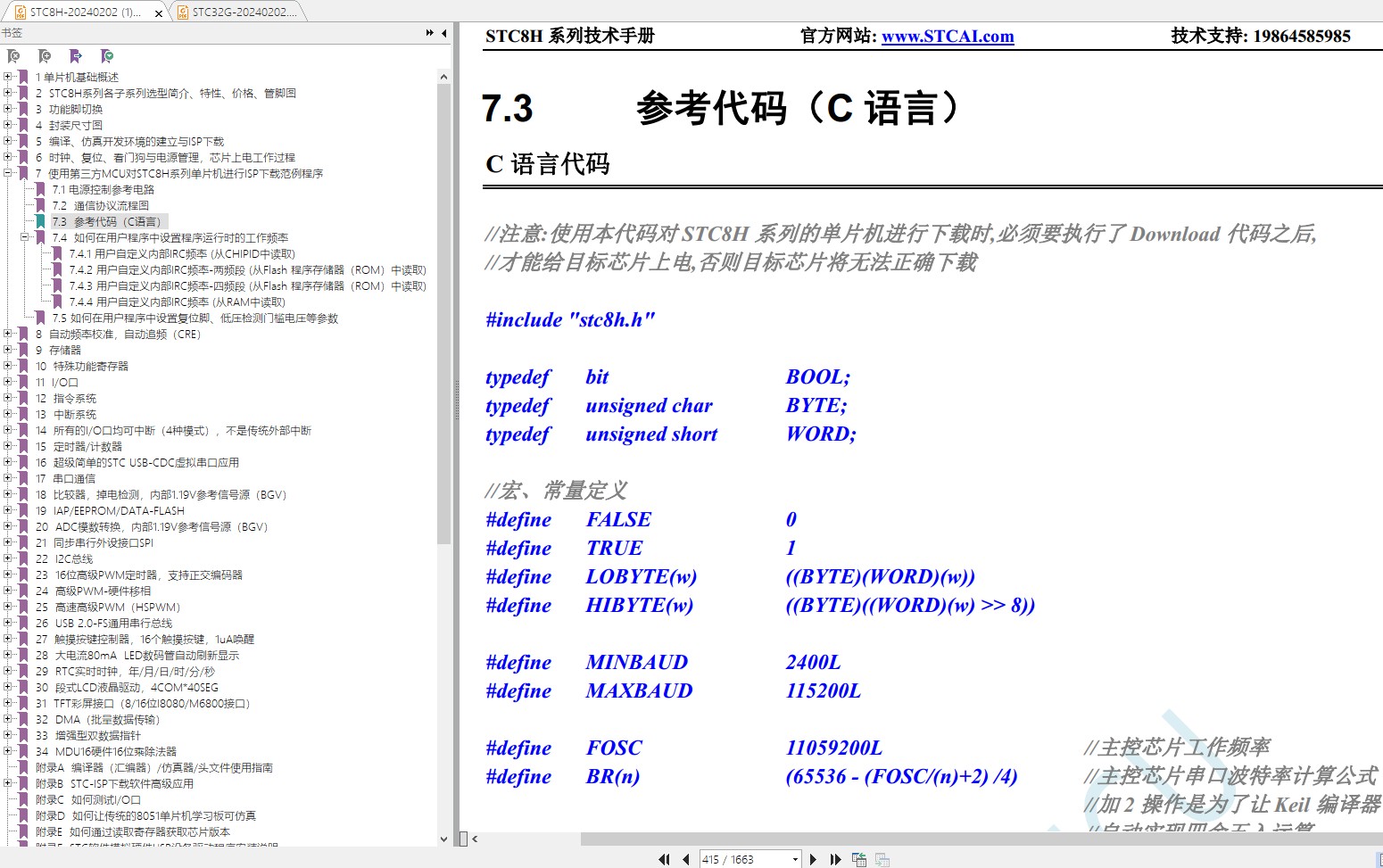Viewport: 1383px width, 868px height.
Task: Open bookmark 7.4.4 从RAM中读取
Action: pyautogui.click(x=178, y=302)
